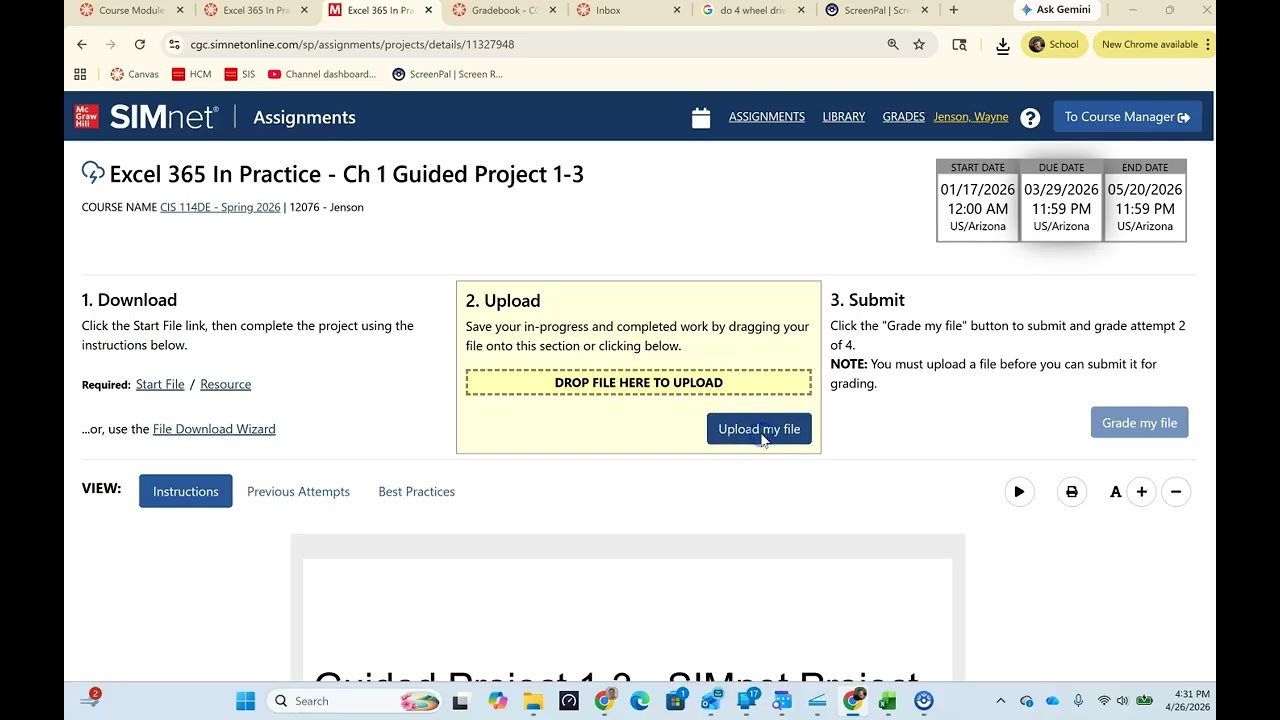Click the DROP FILE HERE TO UPLOAD zone

(x=639, y=383)
